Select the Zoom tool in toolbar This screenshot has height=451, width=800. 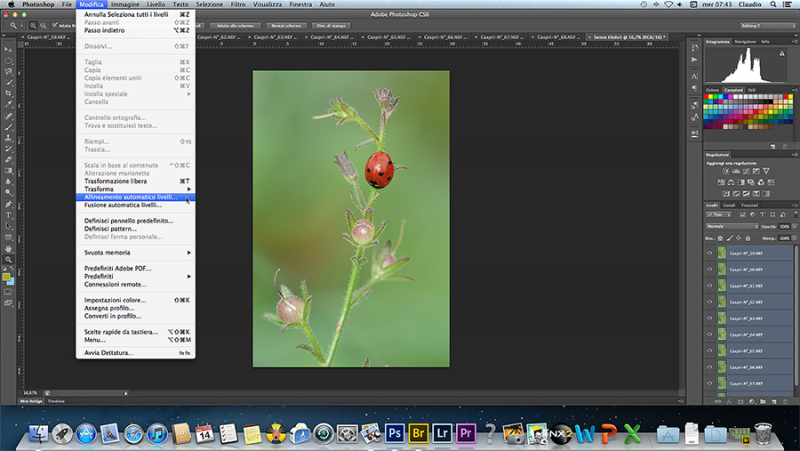(8, 260)
